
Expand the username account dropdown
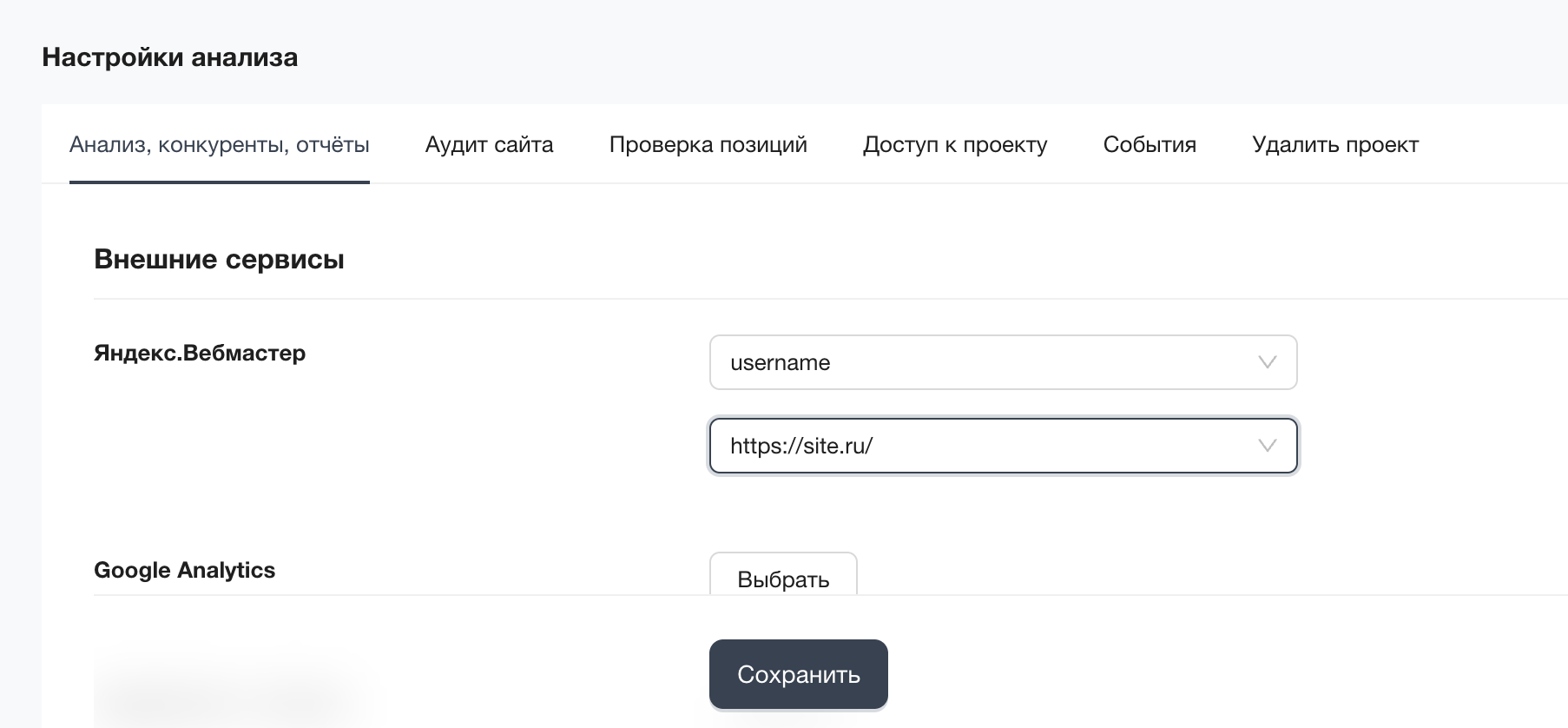pyautogui.click(x=1003, y=362)
